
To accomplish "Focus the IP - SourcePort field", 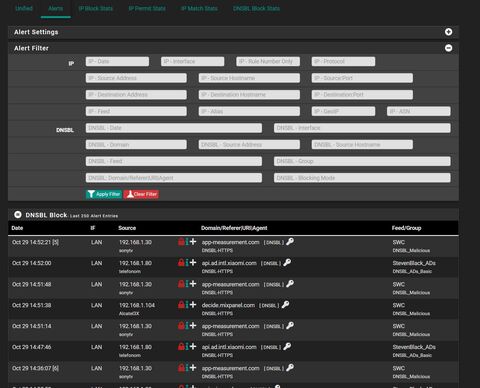I will [x=362, y=78].
